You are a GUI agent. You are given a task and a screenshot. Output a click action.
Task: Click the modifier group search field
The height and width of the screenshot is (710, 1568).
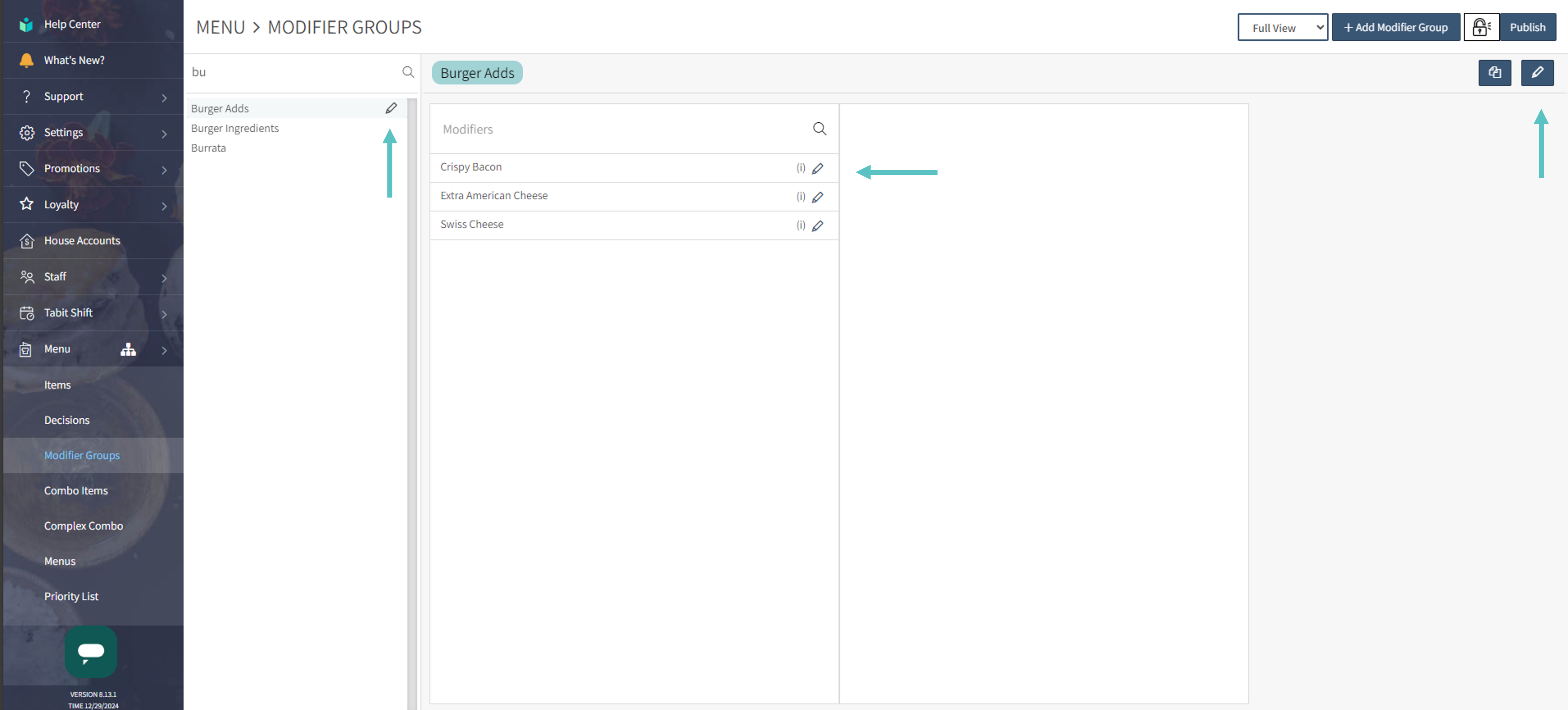[x=292, y=72]
